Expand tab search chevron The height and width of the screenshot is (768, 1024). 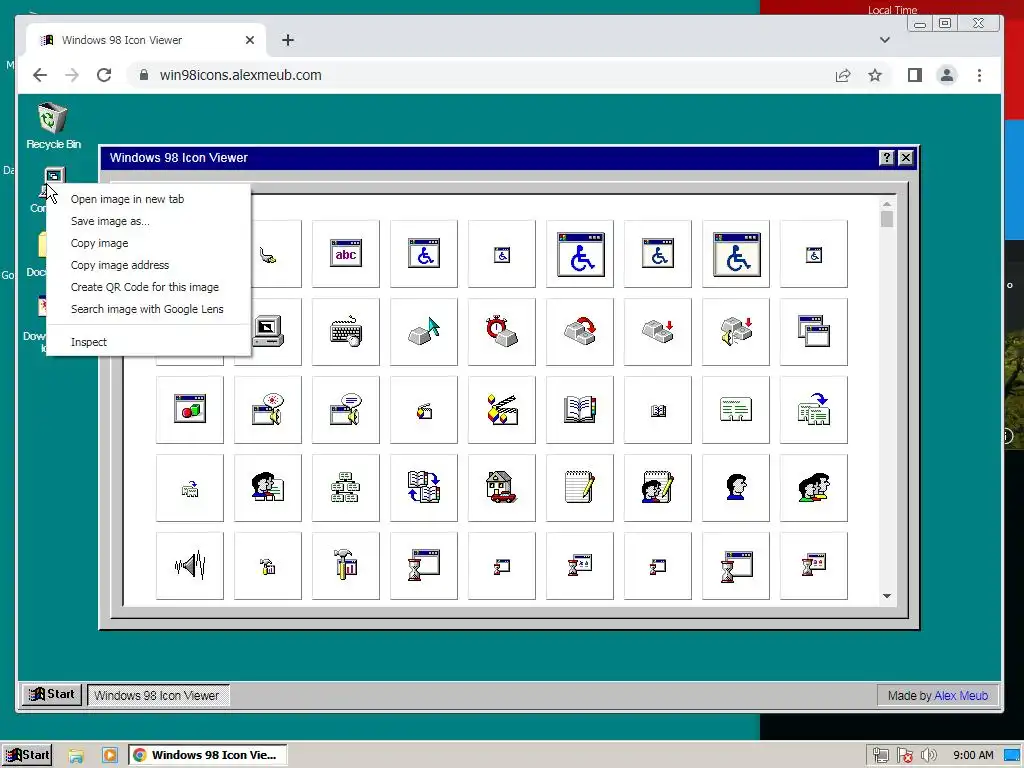point(885,40)
